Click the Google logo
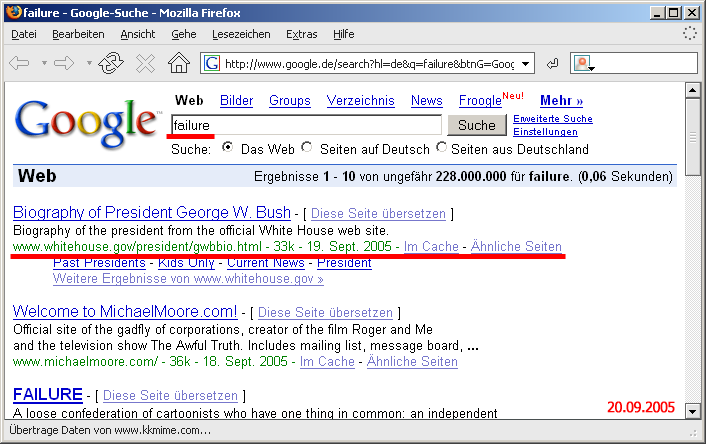706x444 pixels. (87, 123)
